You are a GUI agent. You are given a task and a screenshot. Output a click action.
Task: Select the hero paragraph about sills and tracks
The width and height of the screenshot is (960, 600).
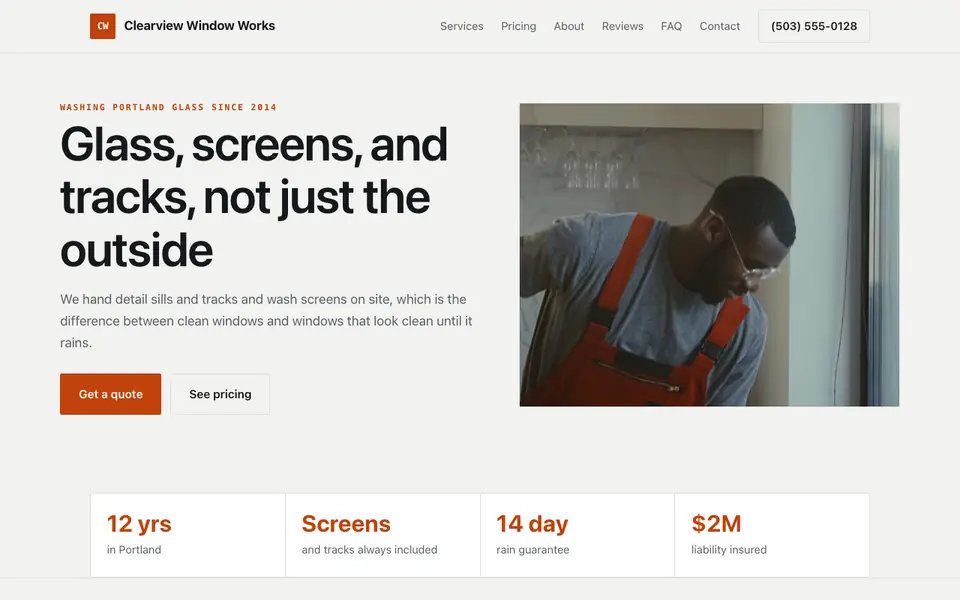pos(266,321)
